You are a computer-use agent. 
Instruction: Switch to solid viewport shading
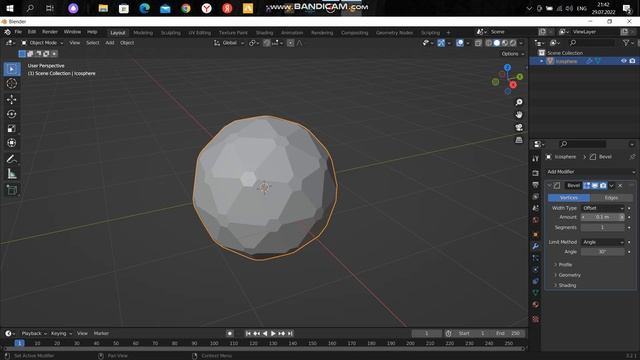click(497, 43)
